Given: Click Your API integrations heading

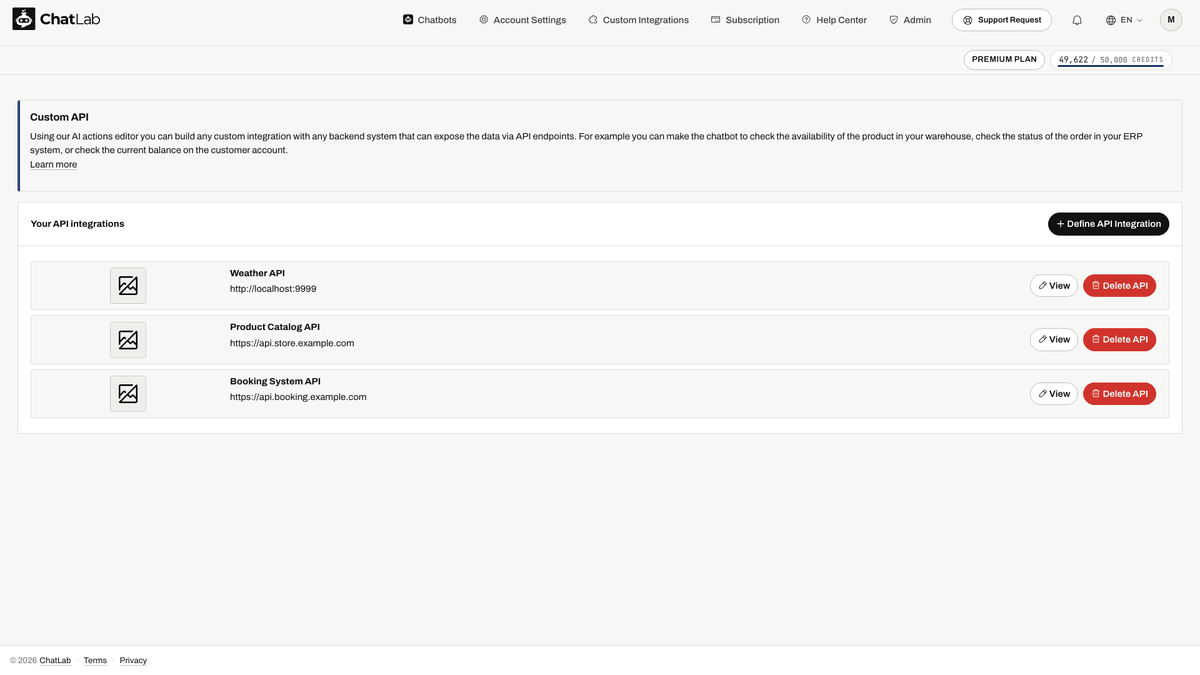Looking at the screenshot, I should point(78,224).
